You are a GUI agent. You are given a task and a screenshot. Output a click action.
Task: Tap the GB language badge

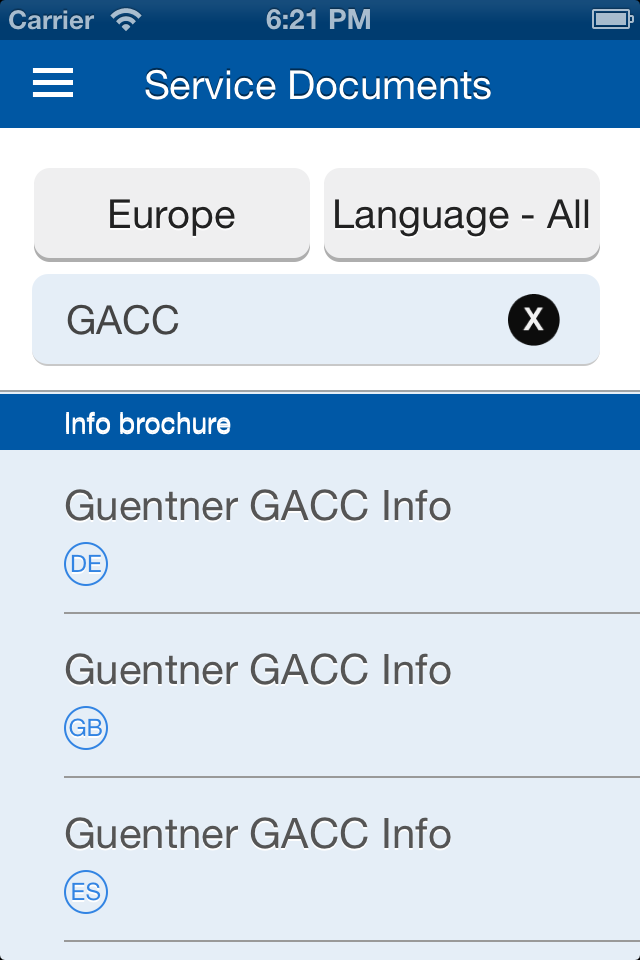point(86,728)
